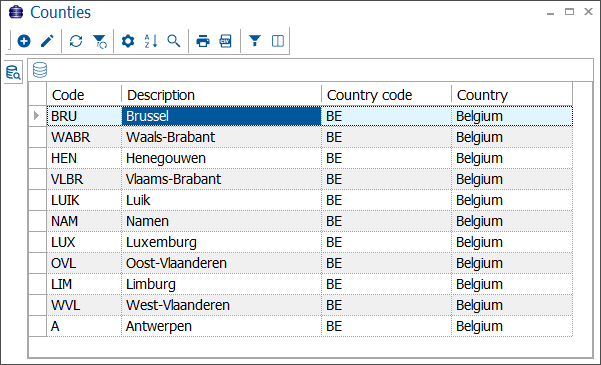Select the BRU code cell

click(x=84, y=116)
